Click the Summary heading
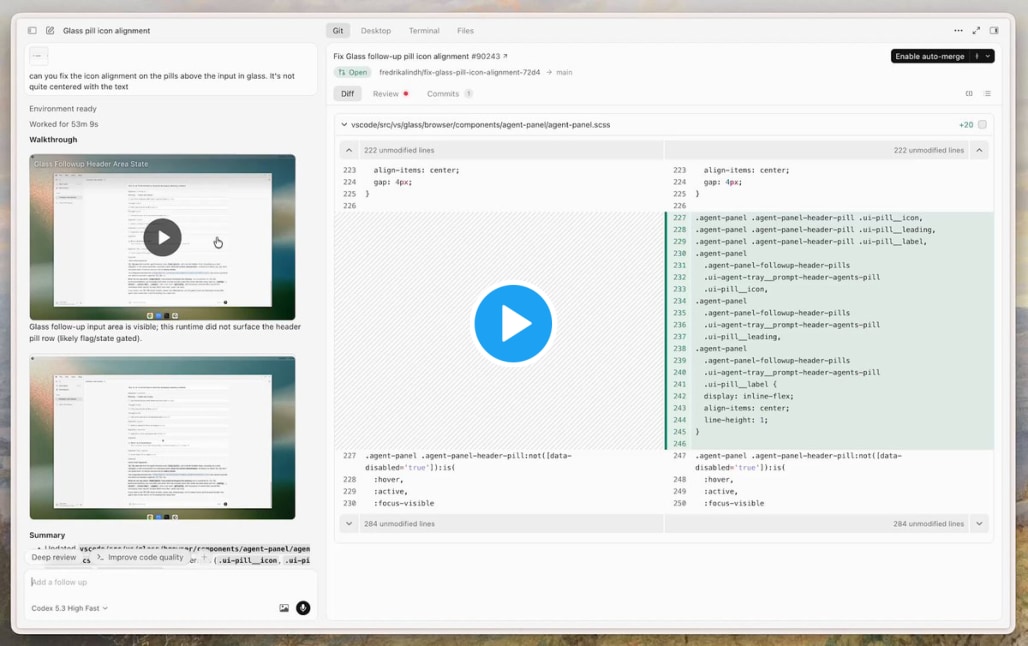Screen dimensions: 1028x646 47,535
